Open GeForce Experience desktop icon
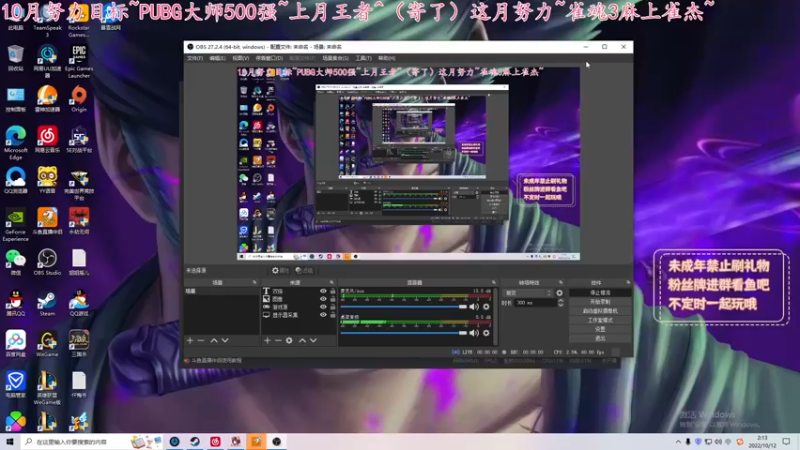800x450 pixels. 16,224
